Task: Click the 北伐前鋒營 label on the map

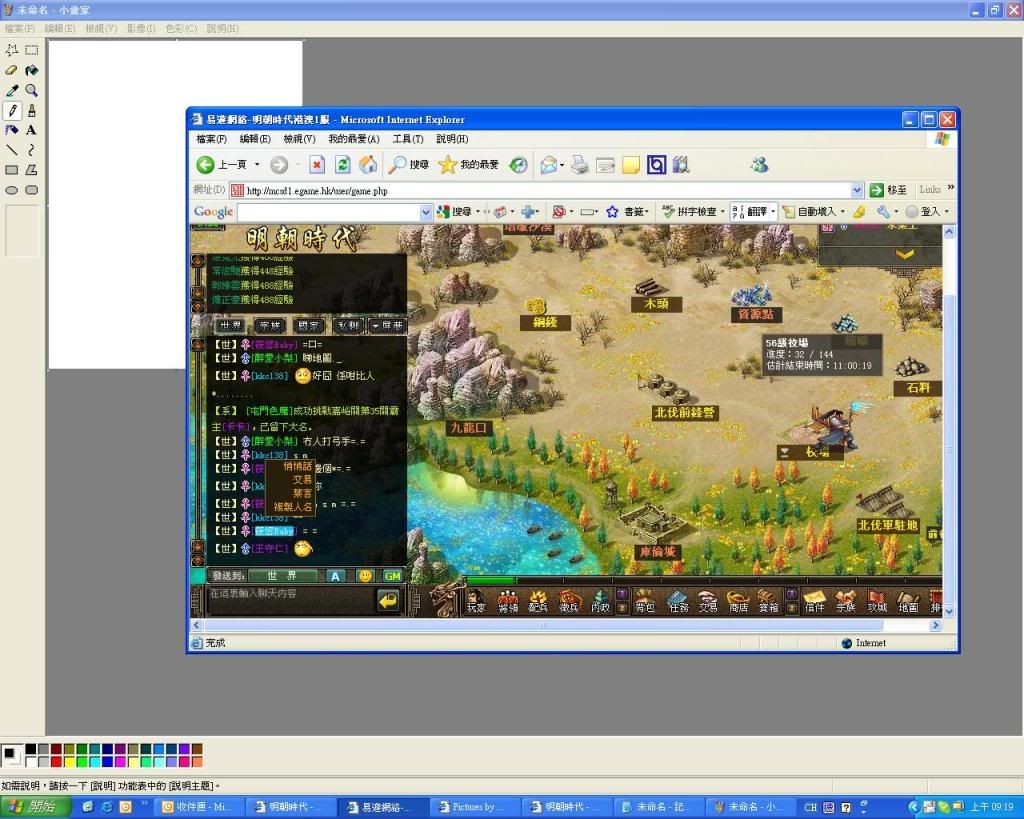Action: click(685, 412)
